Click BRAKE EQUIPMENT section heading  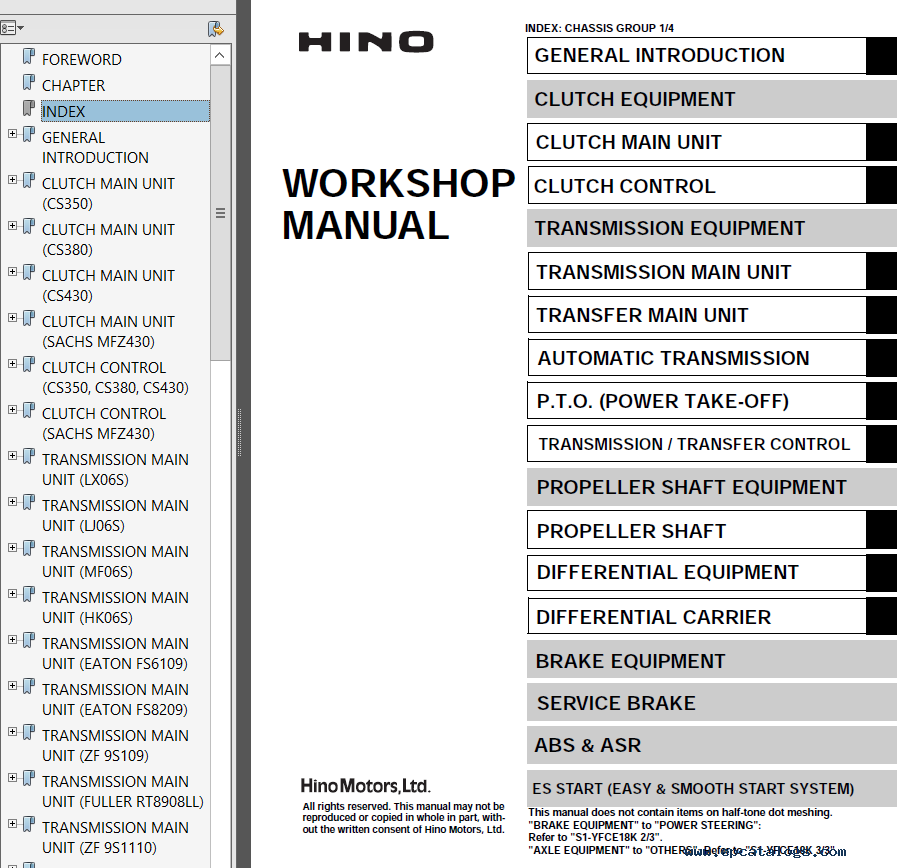click(712, 660)
